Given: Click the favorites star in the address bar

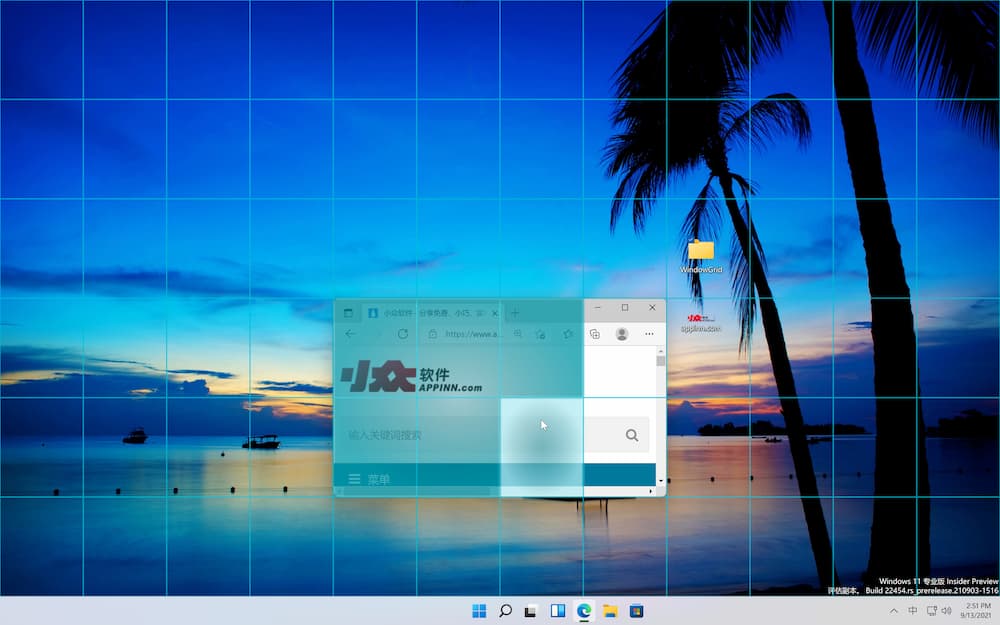Looking at the screenshot, I should click(x=542, y=334).
